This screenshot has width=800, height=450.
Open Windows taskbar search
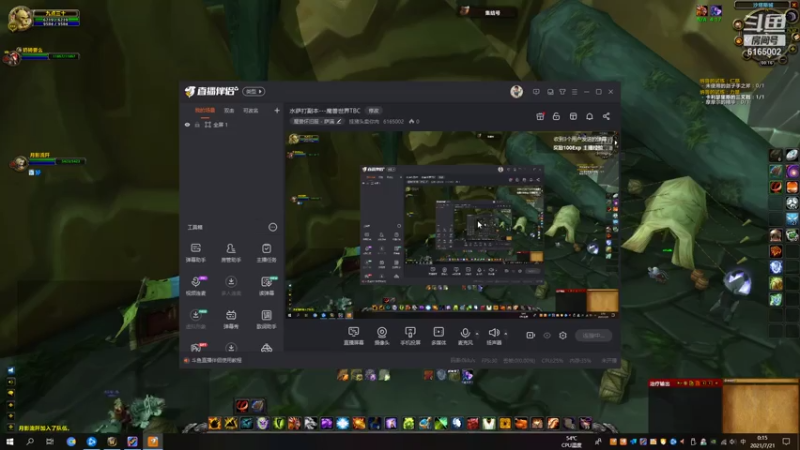tap(30, 442)
